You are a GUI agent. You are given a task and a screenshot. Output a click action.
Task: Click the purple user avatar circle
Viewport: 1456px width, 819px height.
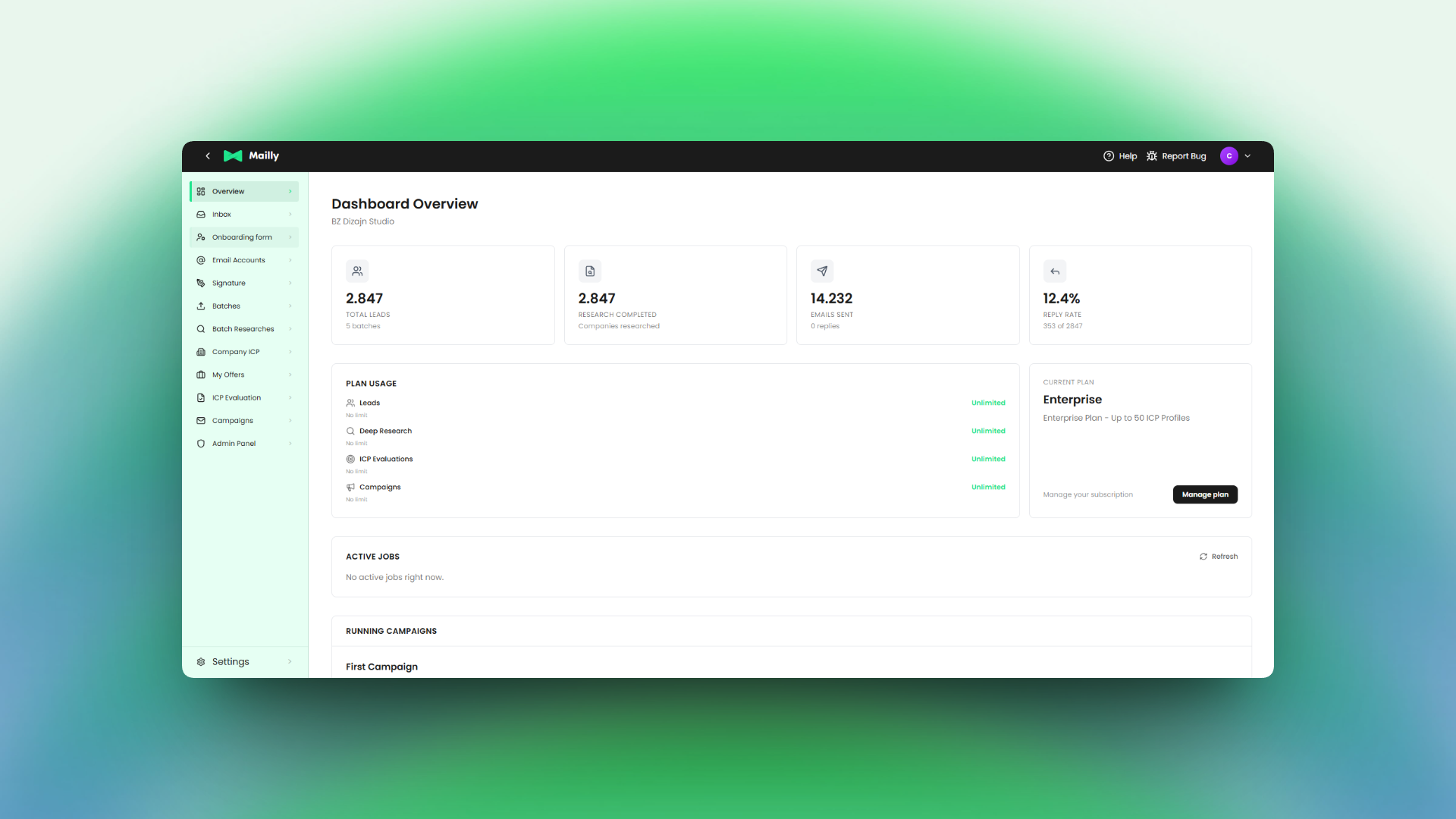click(1228, 156)
